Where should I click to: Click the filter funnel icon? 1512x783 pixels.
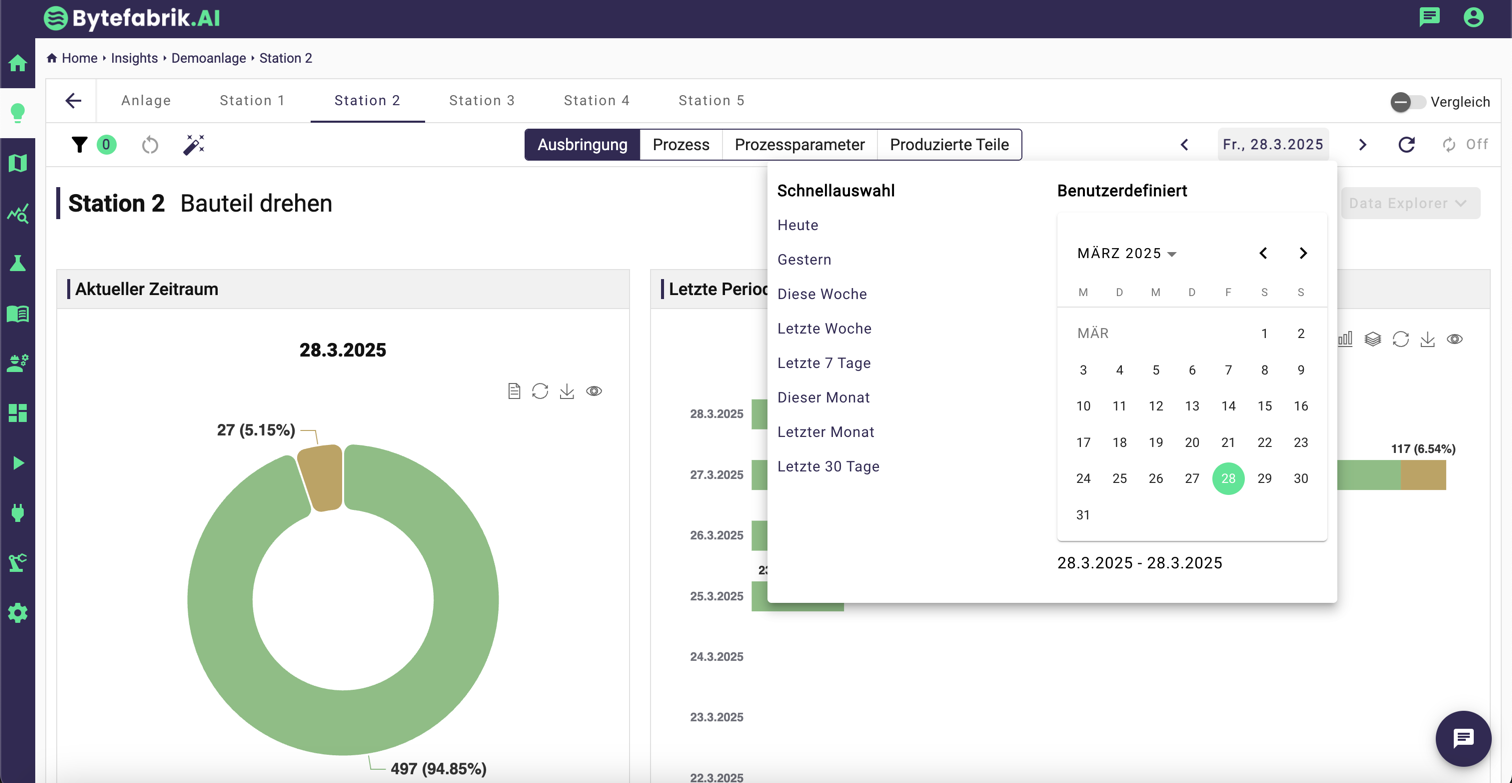[80, 145]
